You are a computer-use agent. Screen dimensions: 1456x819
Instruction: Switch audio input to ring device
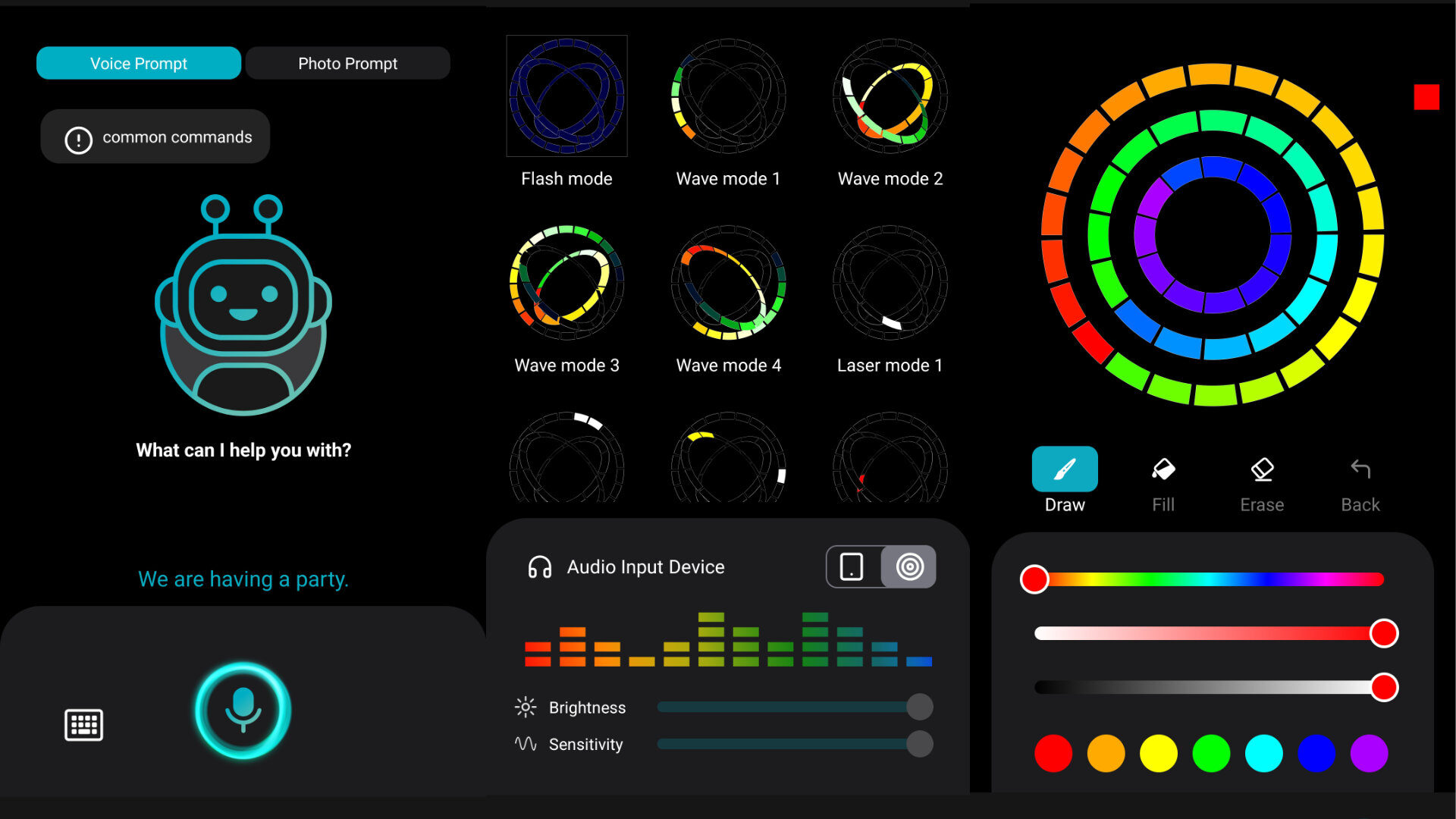click(x=909, y=566)
